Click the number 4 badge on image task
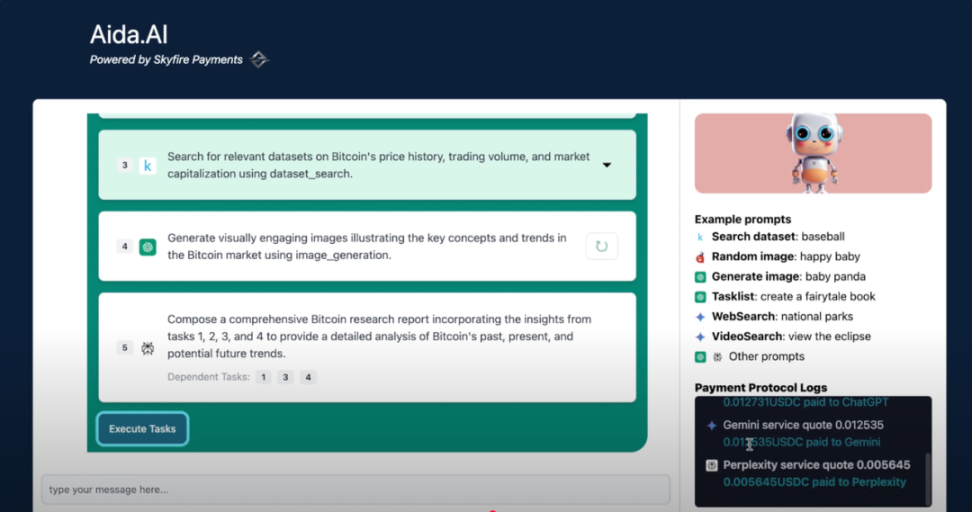972x512 pixels. pyautogui.click(x=125, y=247)
